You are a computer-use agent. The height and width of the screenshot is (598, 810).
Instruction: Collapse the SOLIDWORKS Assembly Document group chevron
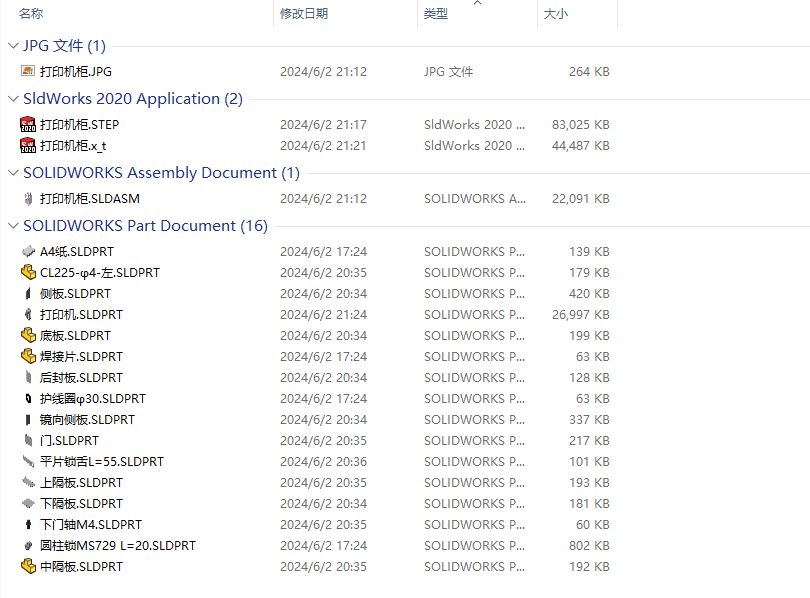(x=13, y=173)
